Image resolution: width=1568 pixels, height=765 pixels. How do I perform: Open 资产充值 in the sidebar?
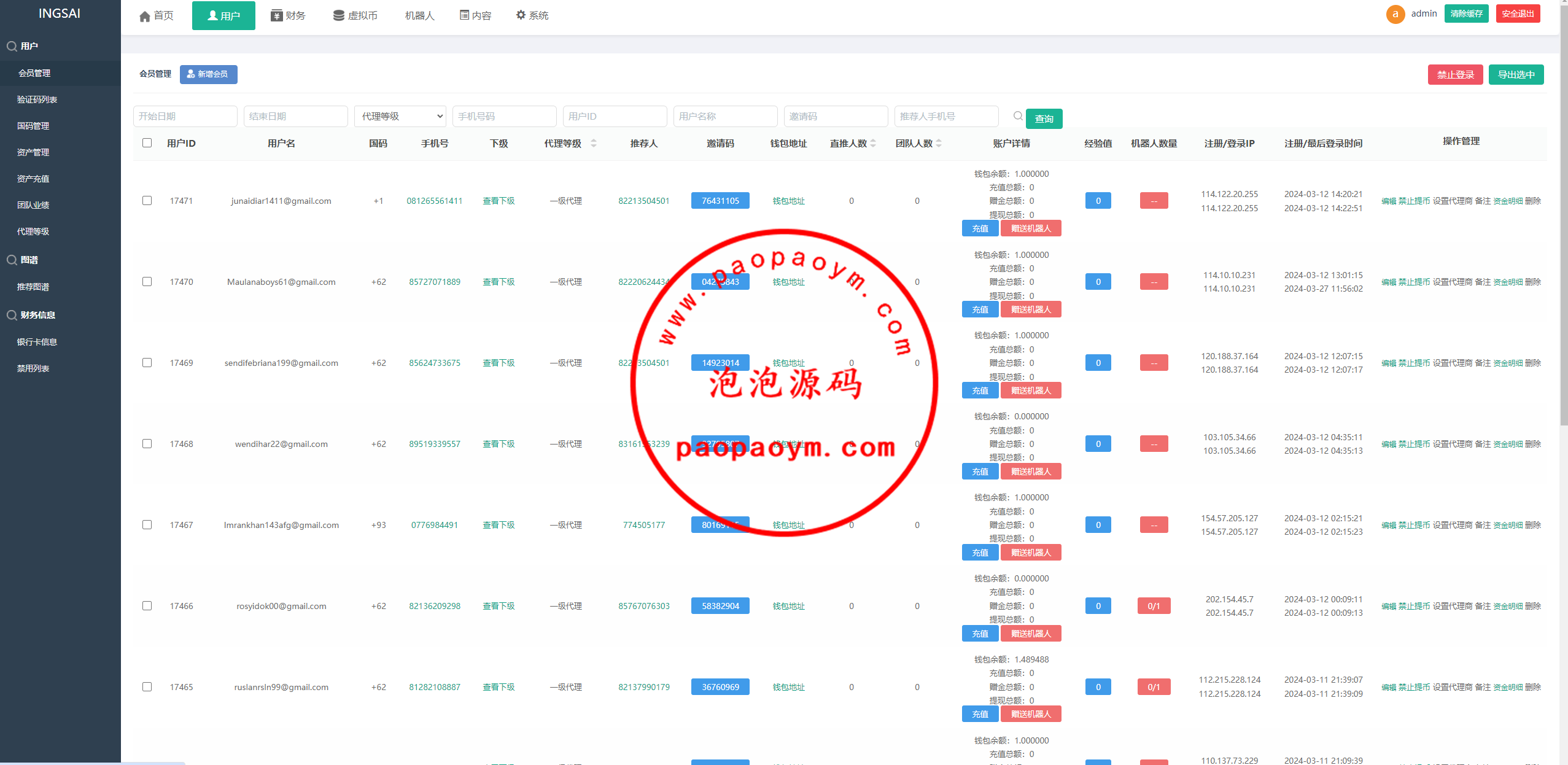[33, 179]
